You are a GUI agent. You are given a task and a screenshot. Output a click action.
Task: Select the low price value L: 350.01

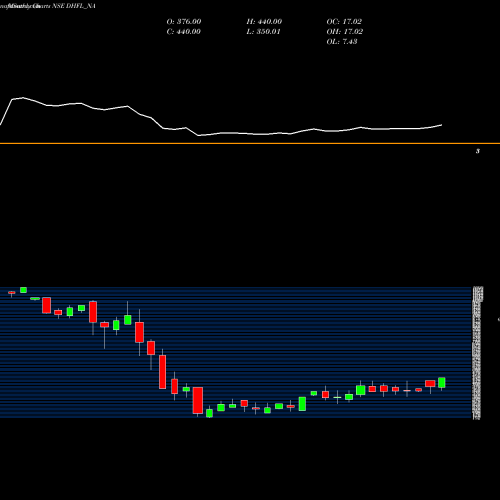[x=263, y=32]
